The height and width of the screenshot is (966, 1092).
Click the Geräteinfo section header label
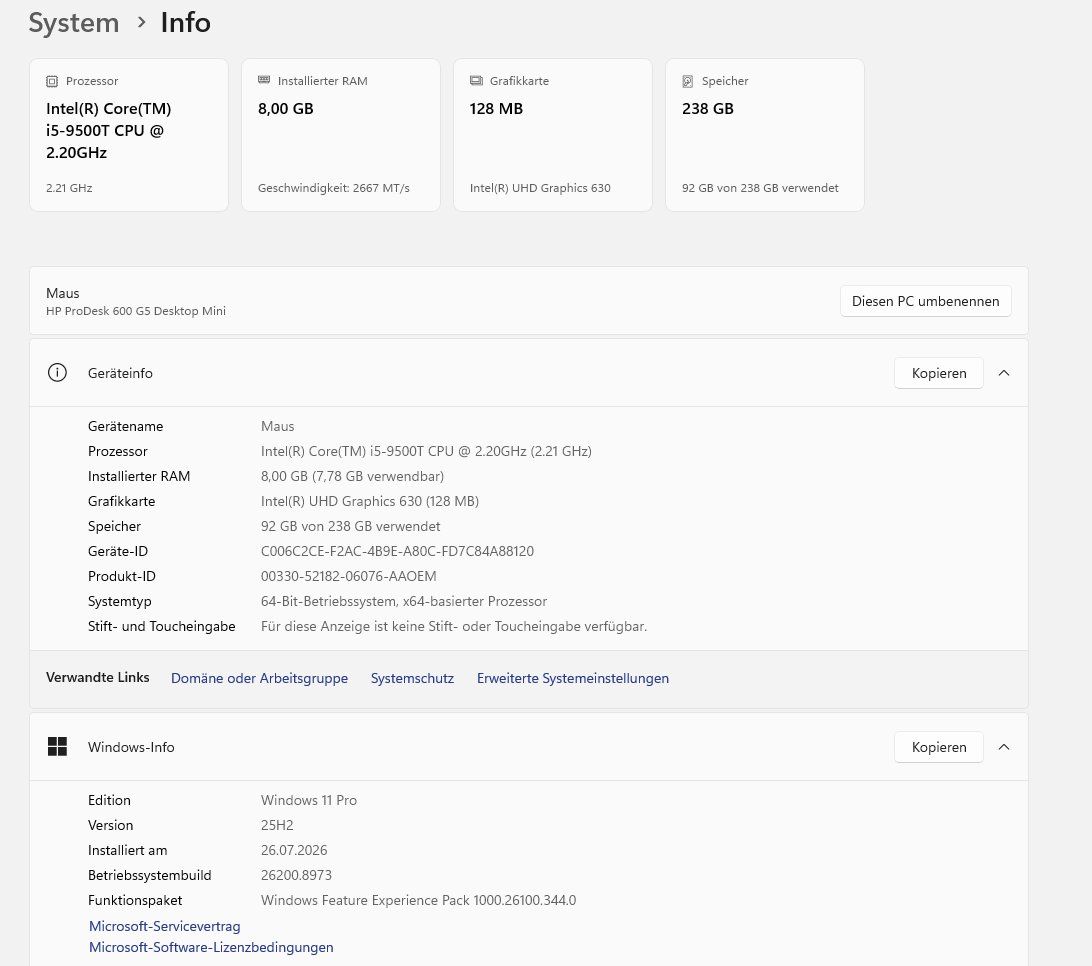[x=120, y=373]
